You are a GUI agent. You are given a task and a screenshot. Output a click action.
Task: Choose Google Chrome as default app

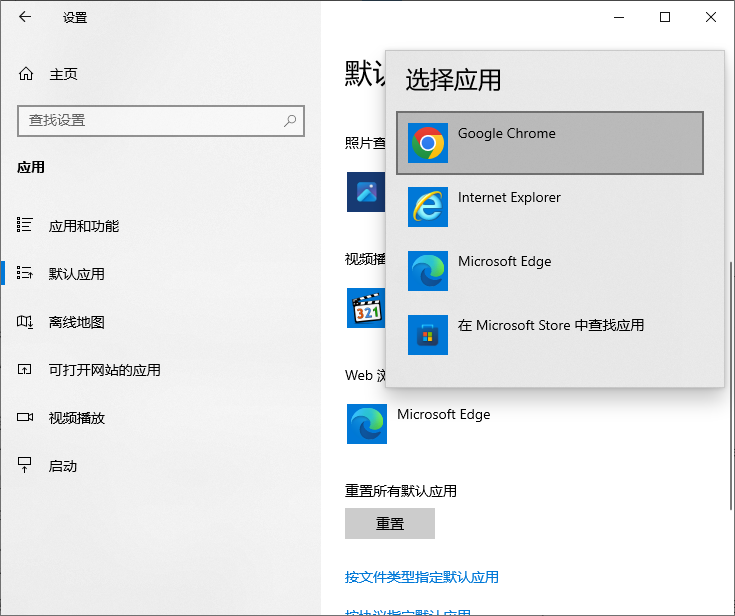[x=550, y=143]
